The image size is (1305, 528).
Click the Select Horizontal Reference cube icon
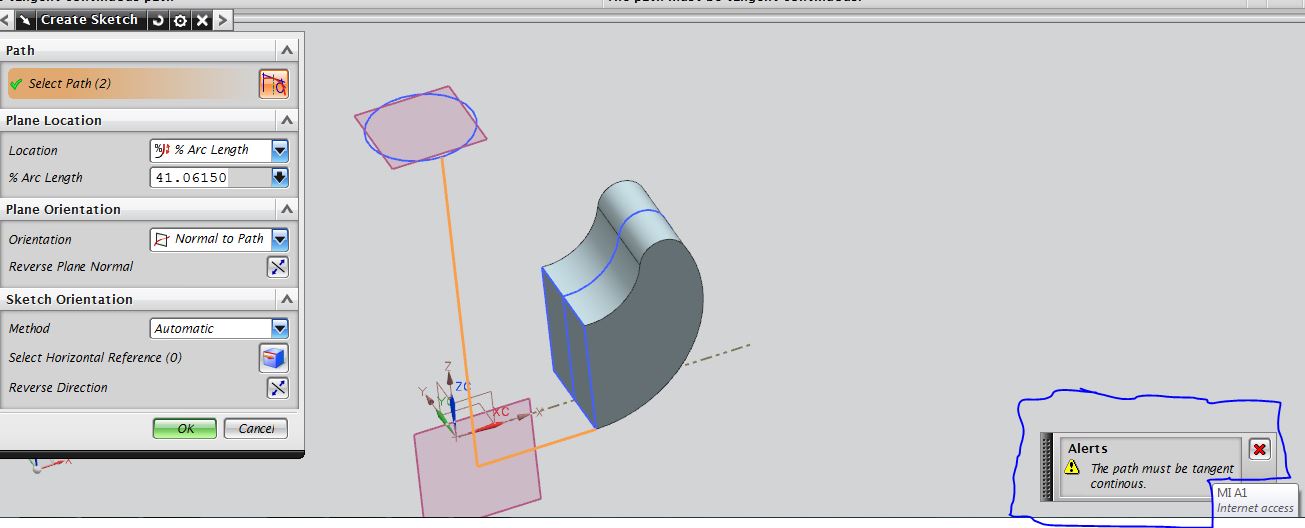click(x=274, y=358)
